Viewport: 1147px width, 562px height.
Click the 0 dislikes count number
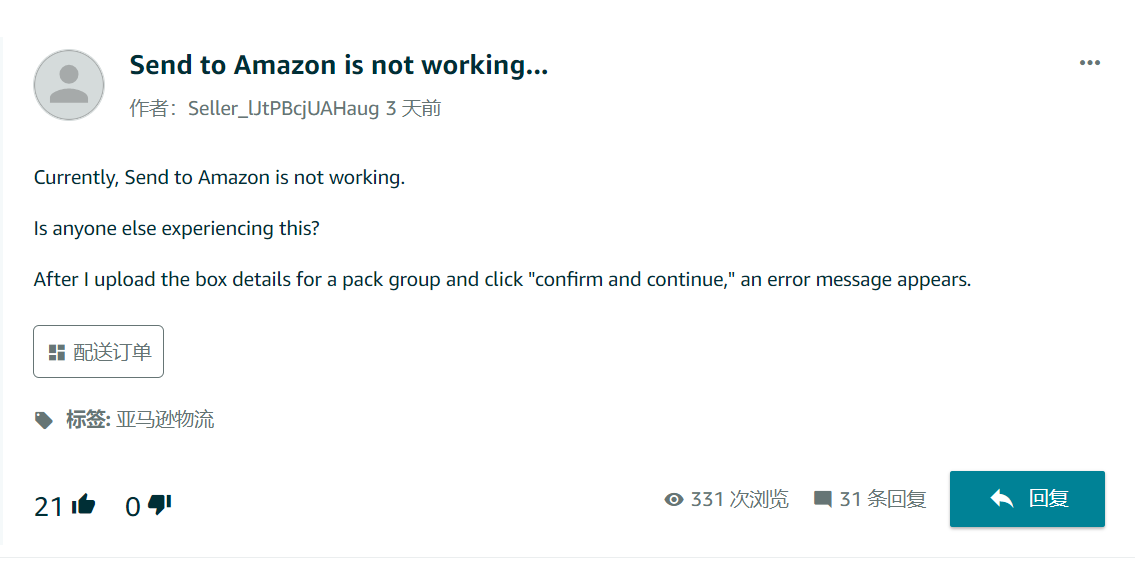[x=132, y=506]
